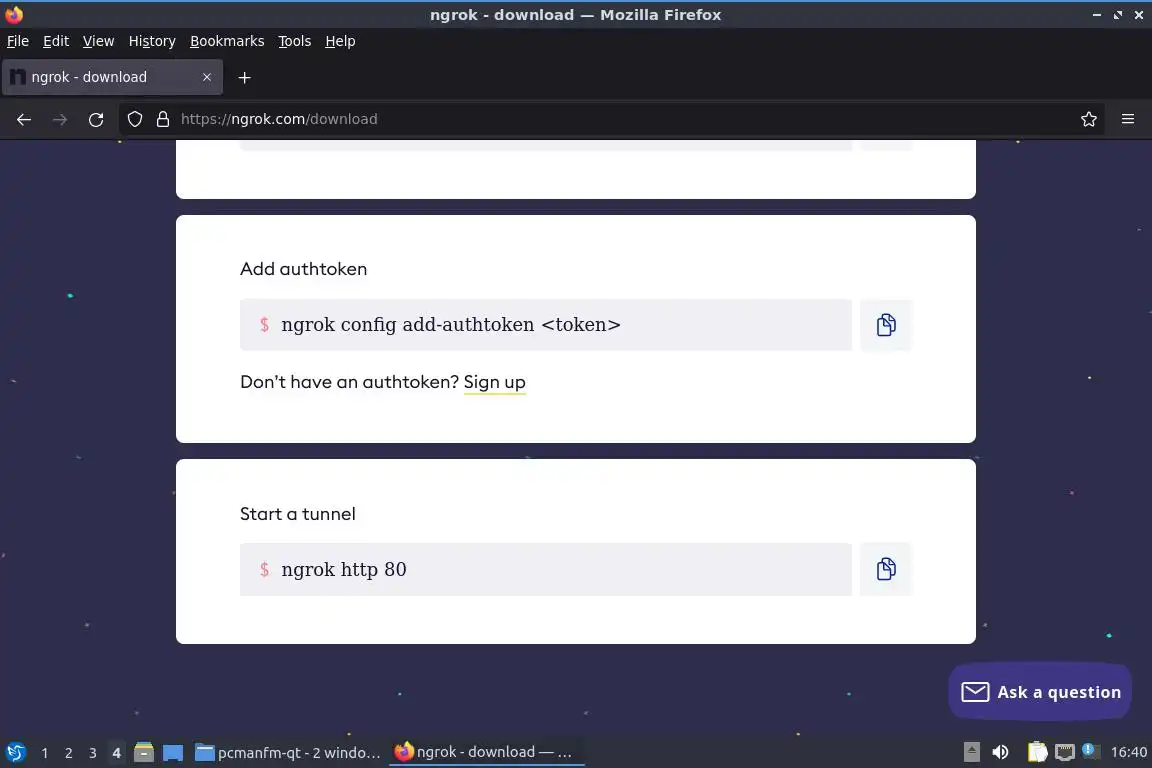Open the removable media tray icon
The height and width of the screenshot is (768, 1152).
click(971, 752)
